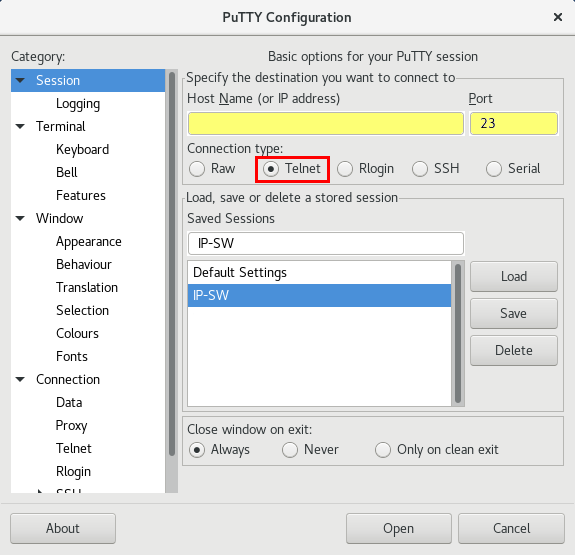
Task: Open Proxy settings
Action: point(72,426)
